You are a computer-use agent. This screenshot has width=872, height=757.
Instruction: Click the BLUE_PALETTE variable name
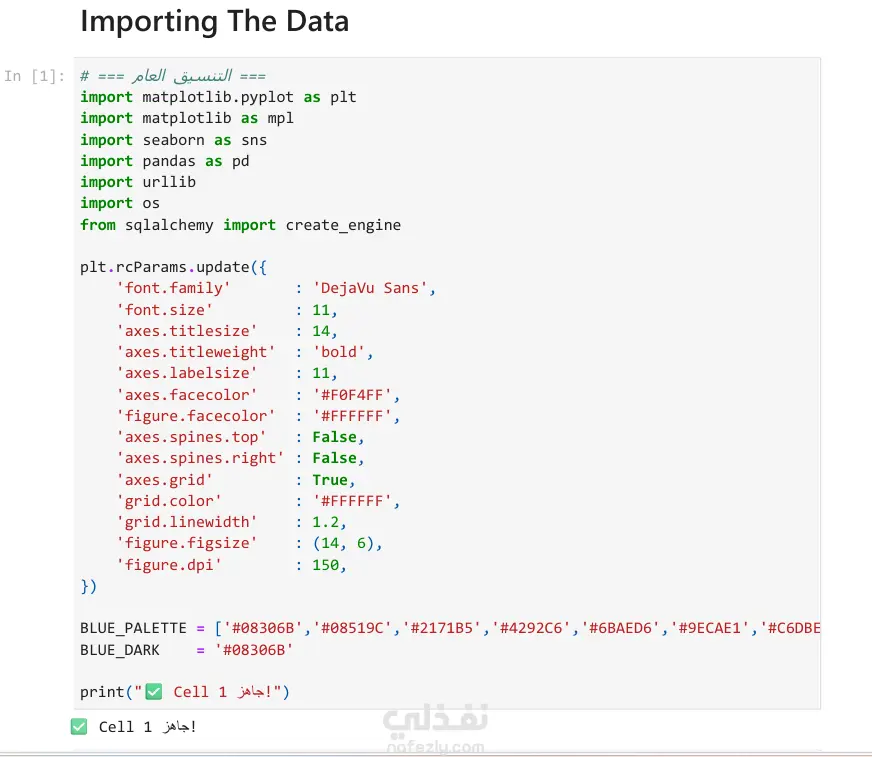pos(133,628)
